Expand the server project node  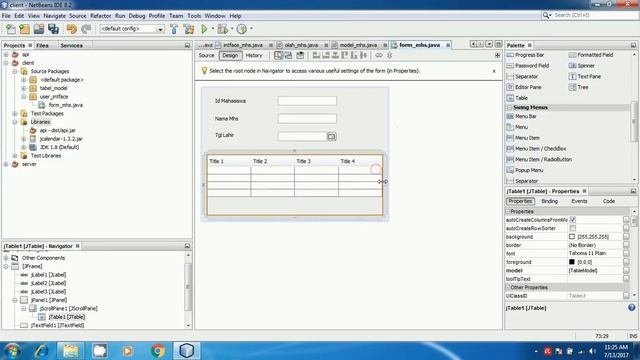tap(6, 164)
